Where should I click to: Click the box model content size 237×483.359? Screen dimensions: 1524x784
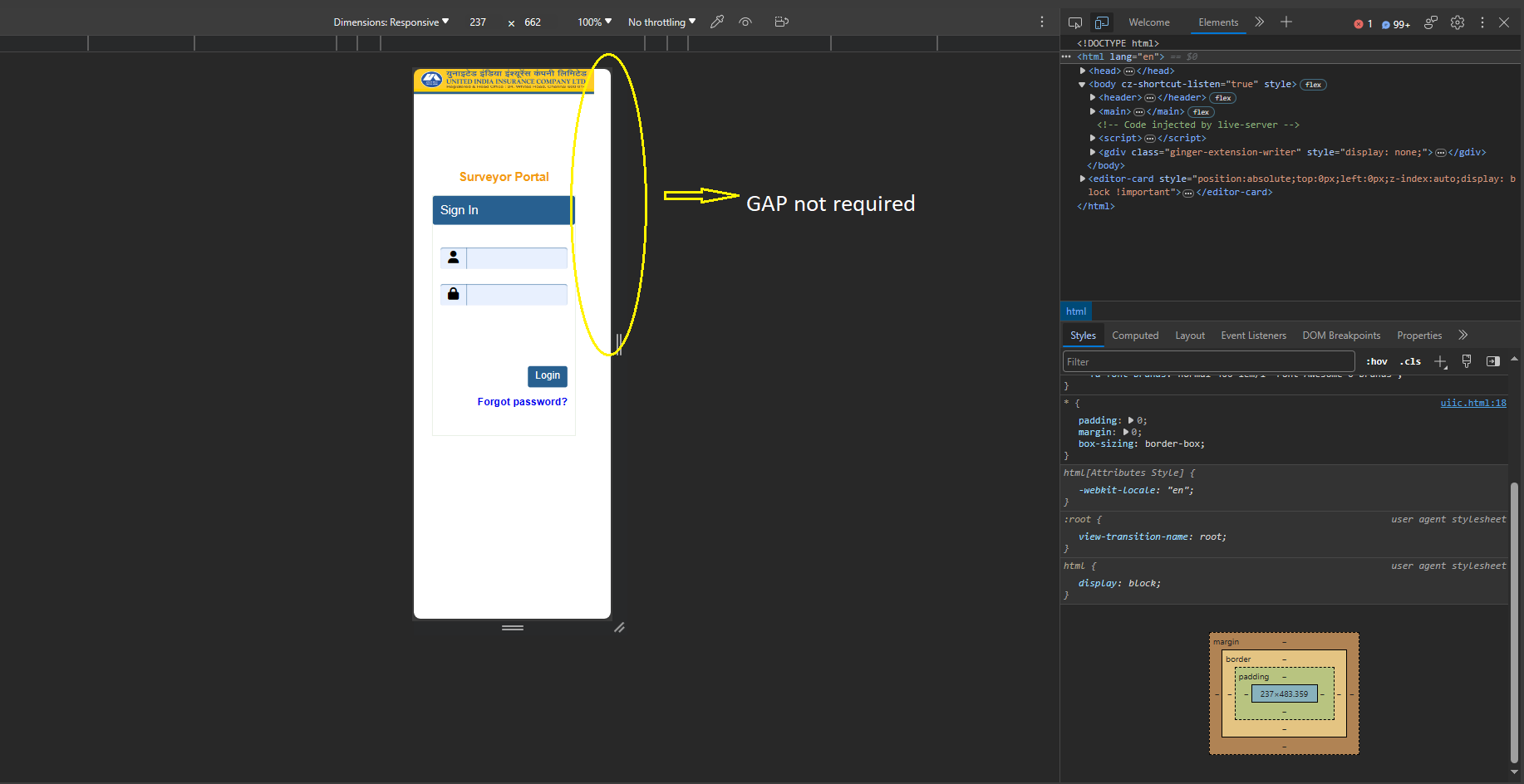pyautogui.click(x=1284, y=693)
